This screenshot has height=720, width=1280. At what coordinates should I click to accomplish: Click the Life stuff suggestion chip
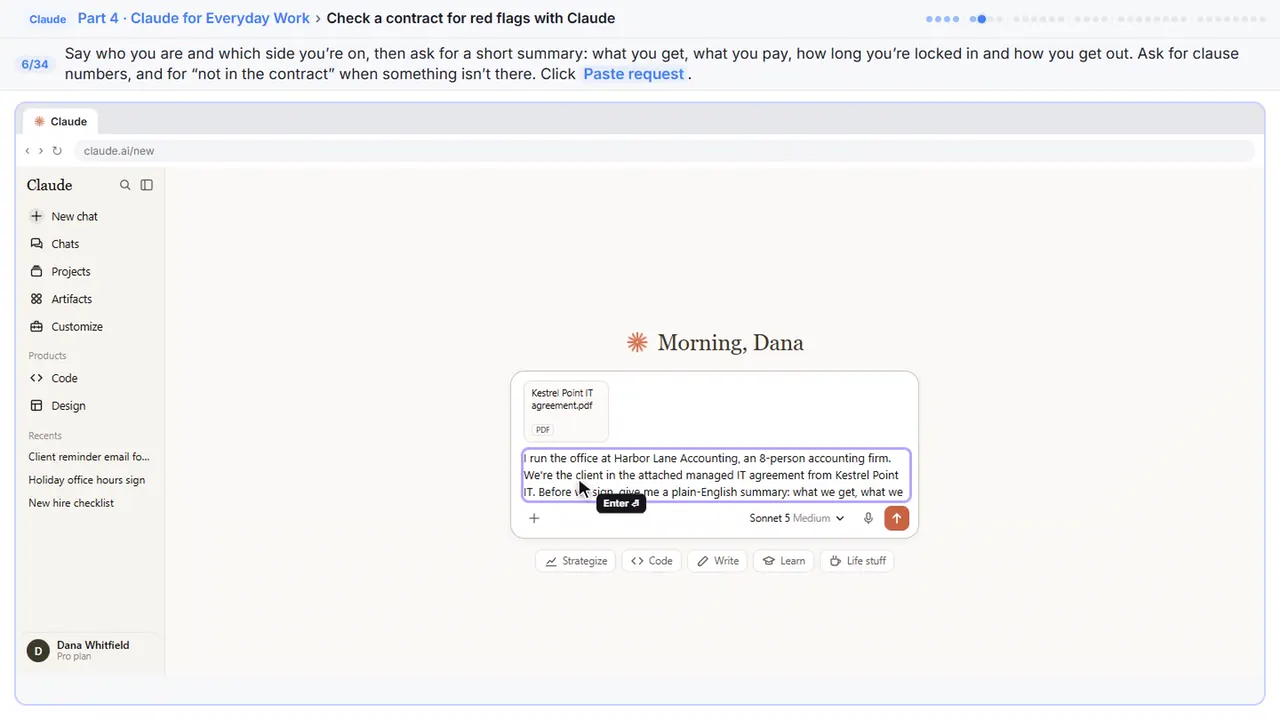(x=857, y=561)
